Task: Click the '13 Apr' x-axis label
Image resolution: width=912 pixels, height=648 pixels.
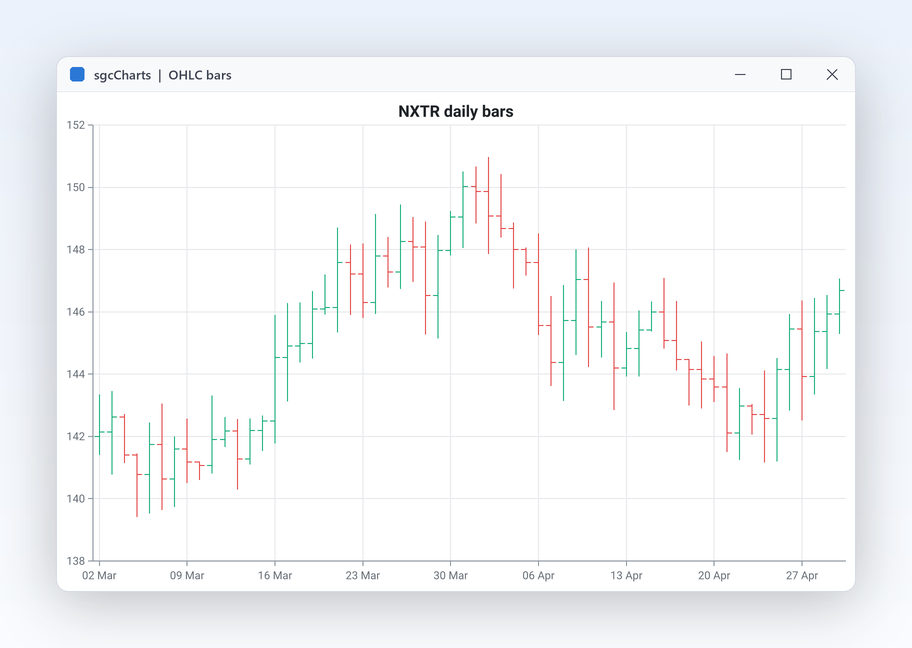Action: [626, 575]
